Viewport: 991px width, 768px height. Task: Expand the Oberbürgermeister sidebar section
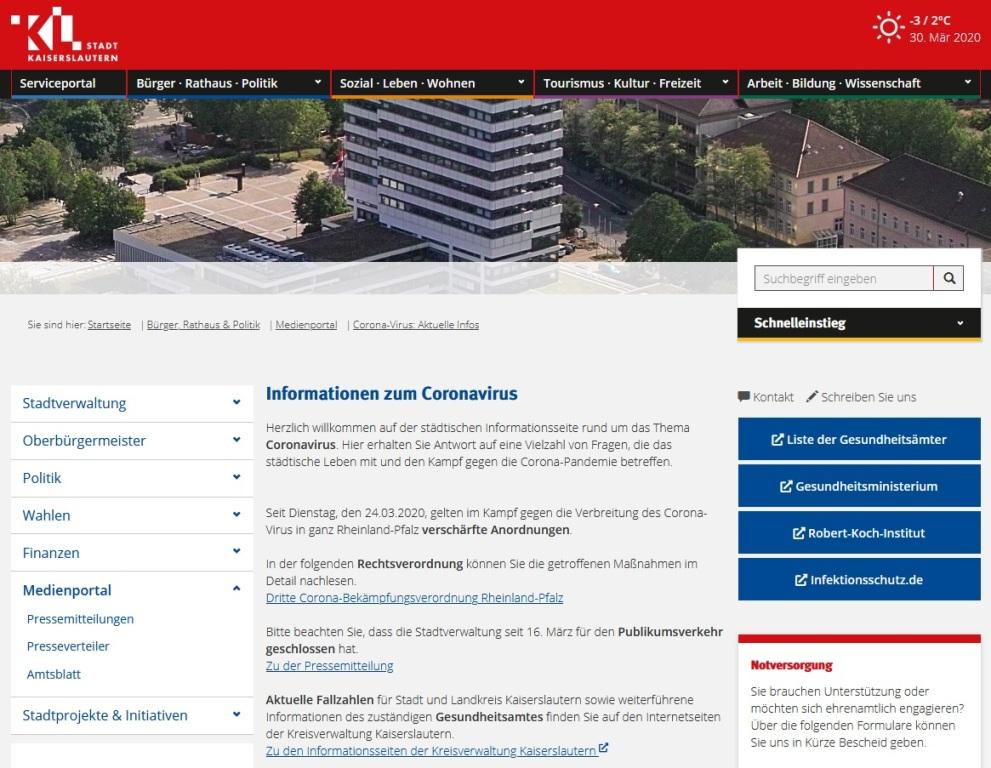click(x=236, y=440)
